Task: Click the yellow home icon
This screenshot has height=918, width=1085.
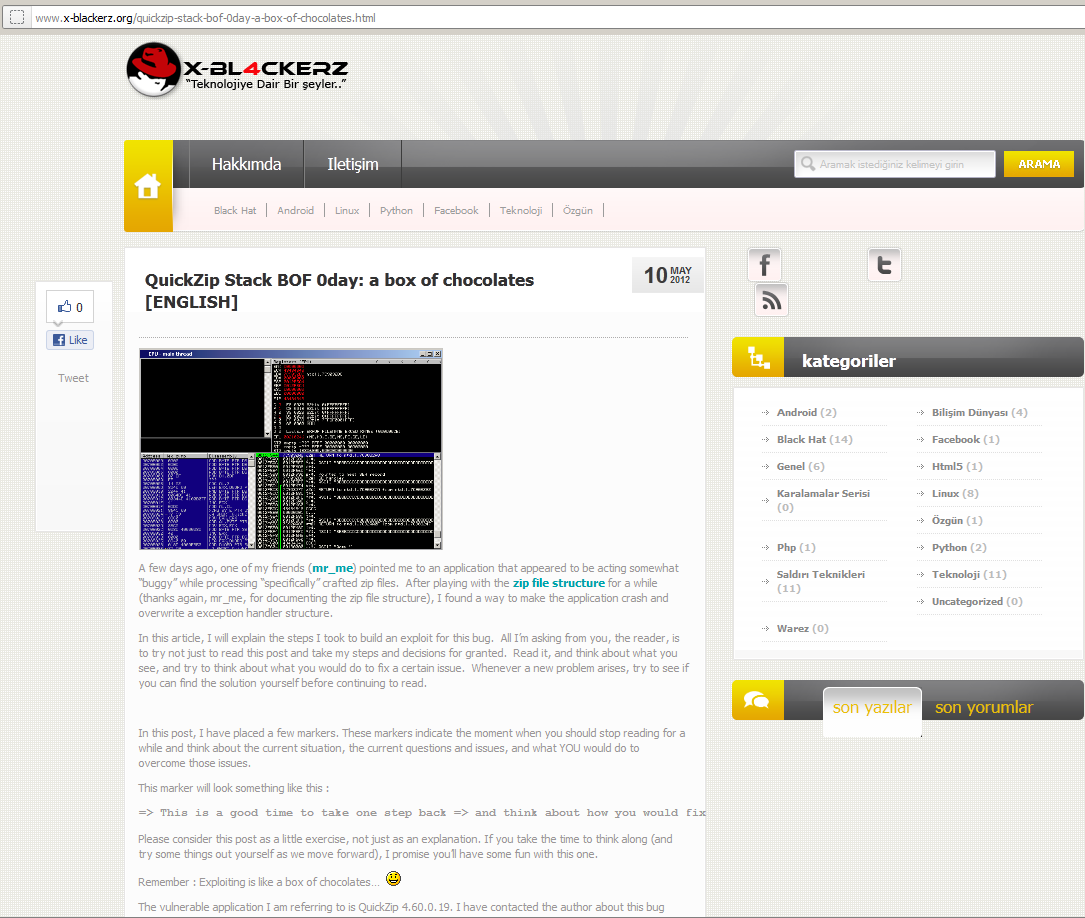Action: tap(148, 187)
